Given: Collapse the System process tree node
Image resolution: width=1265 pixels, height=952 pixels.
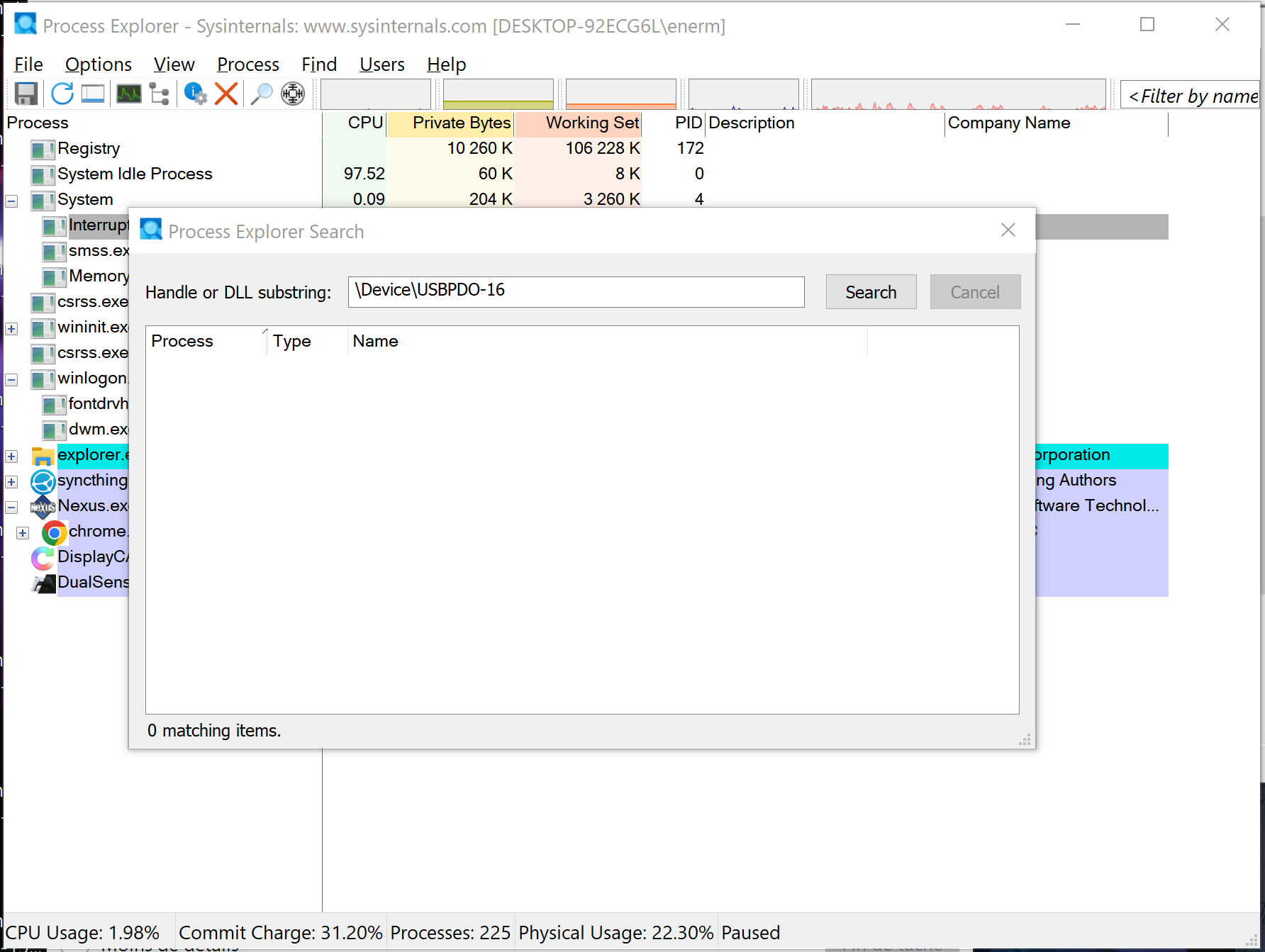Looking at the screenshot, I should pyautogui.click(x=11, y=201).
